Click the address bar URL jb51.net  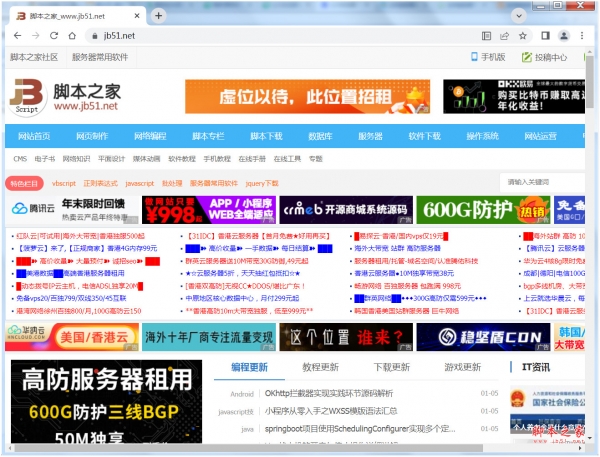click(x=119, y=36)
